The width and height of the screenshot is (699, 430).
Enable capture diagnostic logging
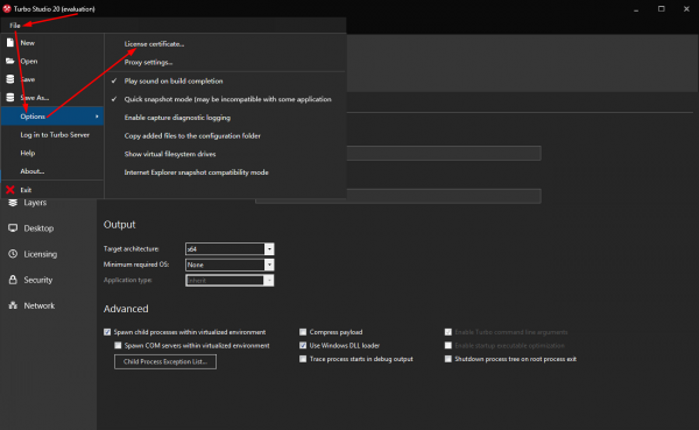(177, 117)
